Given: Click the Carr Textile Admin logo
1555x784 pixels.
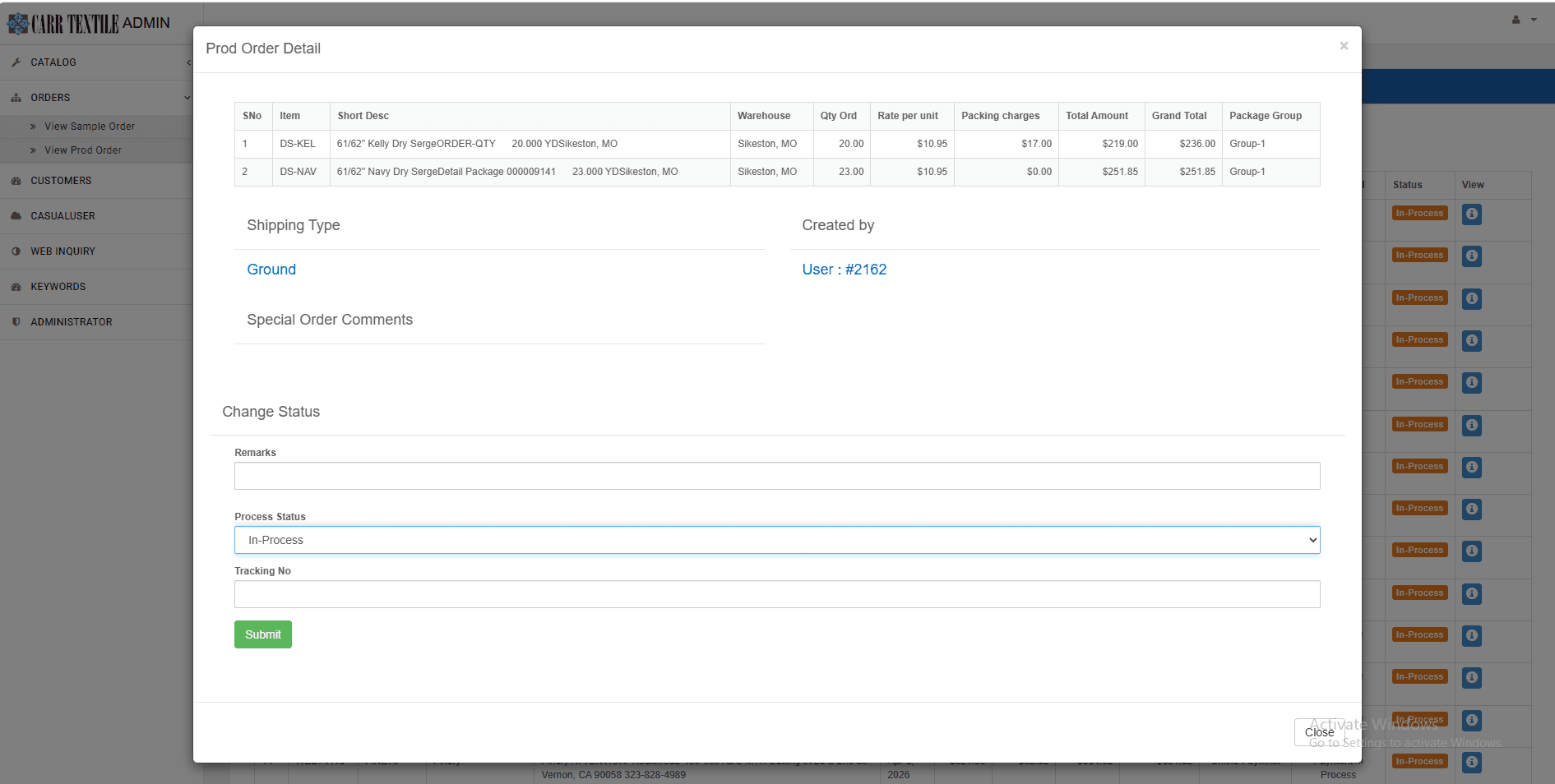Looking at the screenshot, I should [x=90, y=22].
